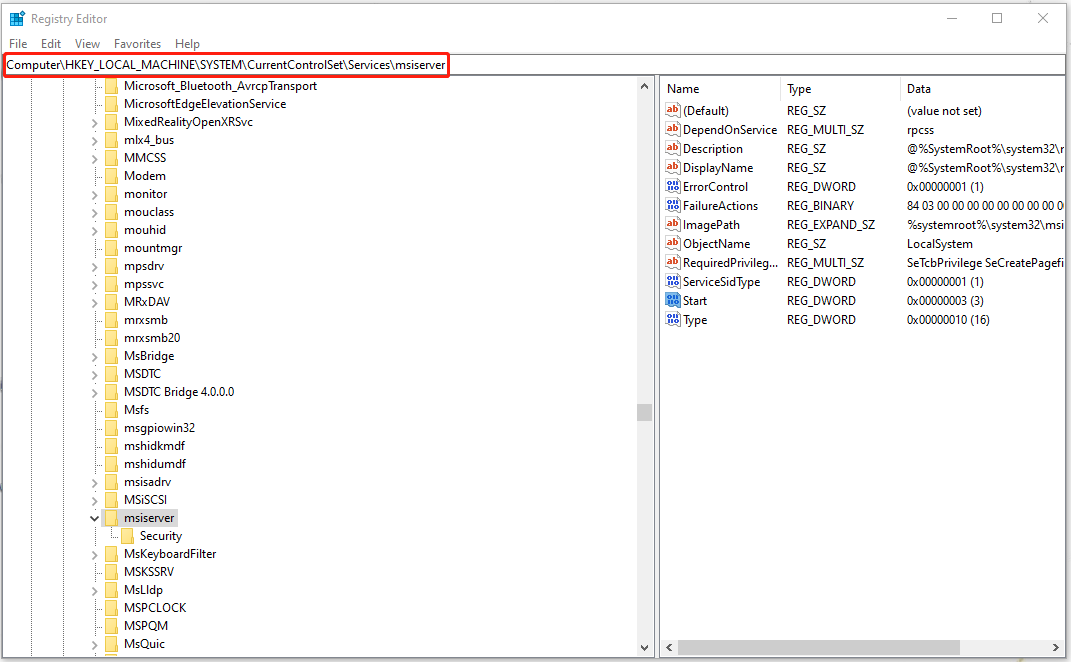Click the Registry Editor app icon in title bar
The image size is (1071, 662).
tap(17, 18)
